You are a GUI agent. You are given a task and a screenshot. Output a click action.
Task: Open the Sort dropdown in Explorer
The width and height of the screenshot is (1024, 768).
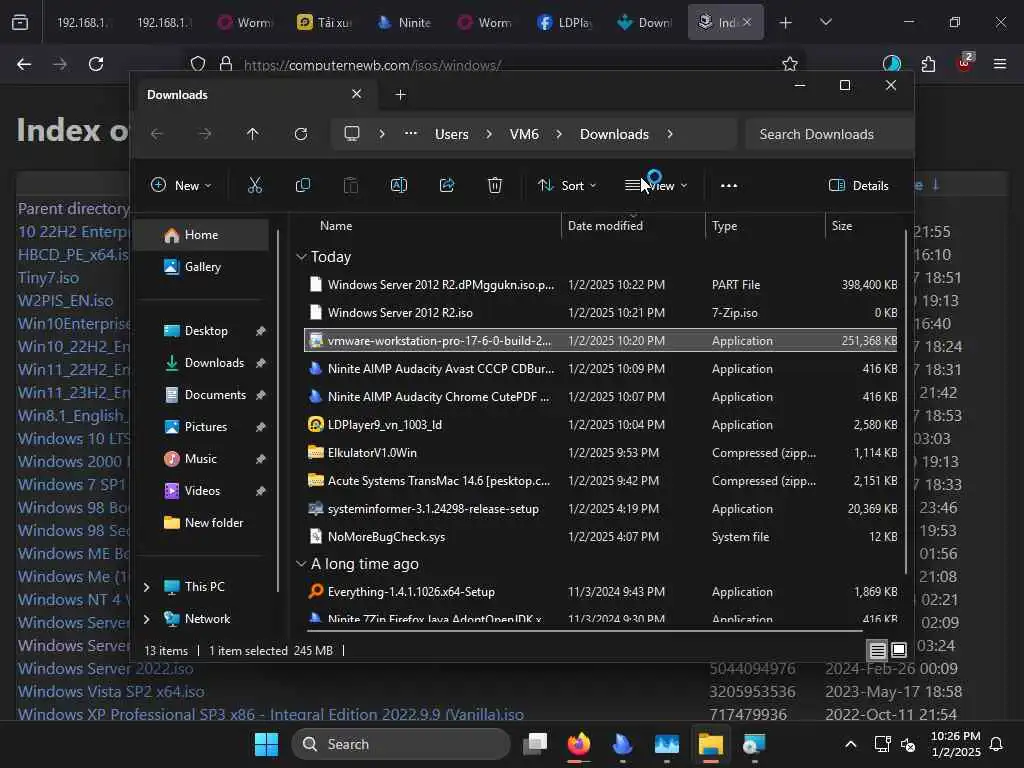pos(567,185)
